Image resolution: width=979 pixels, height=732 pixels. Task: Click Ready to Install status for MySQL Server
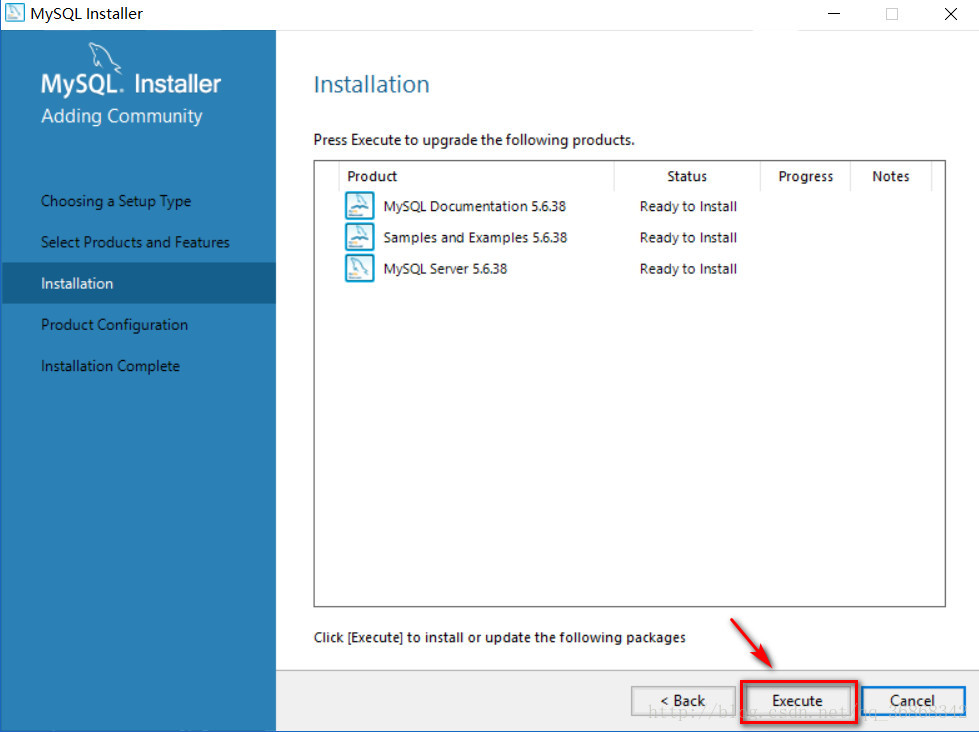688,269
